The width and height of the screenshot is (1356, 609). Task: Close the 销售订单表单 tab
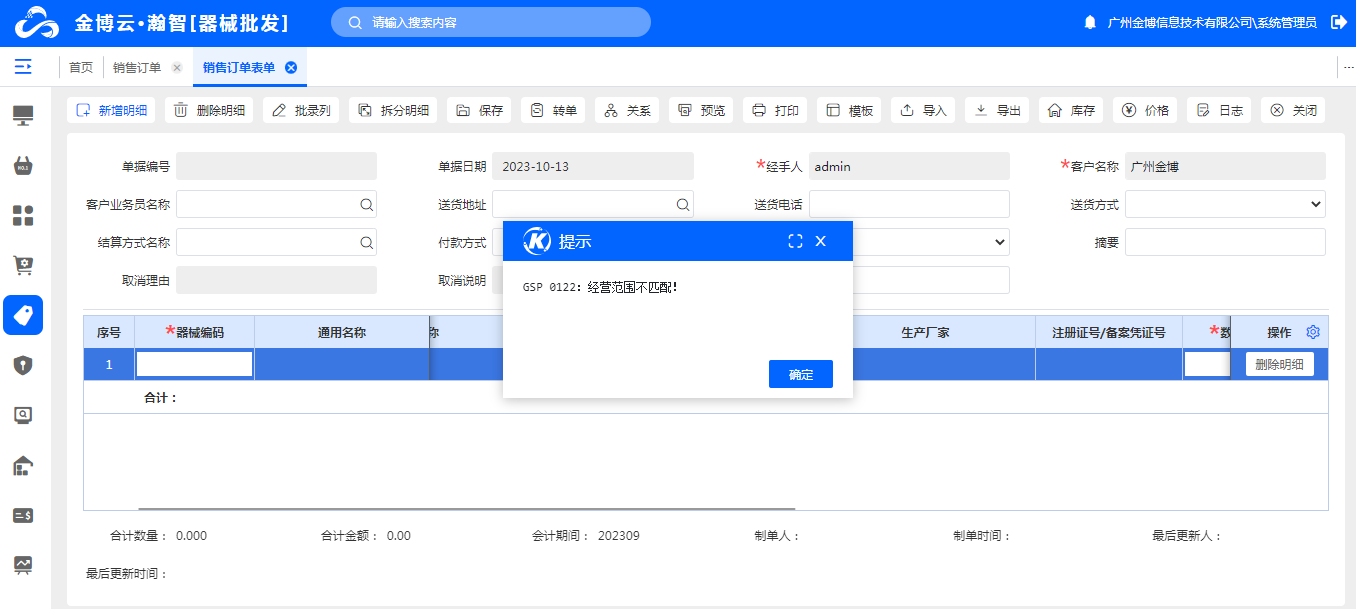pos(291,68)
